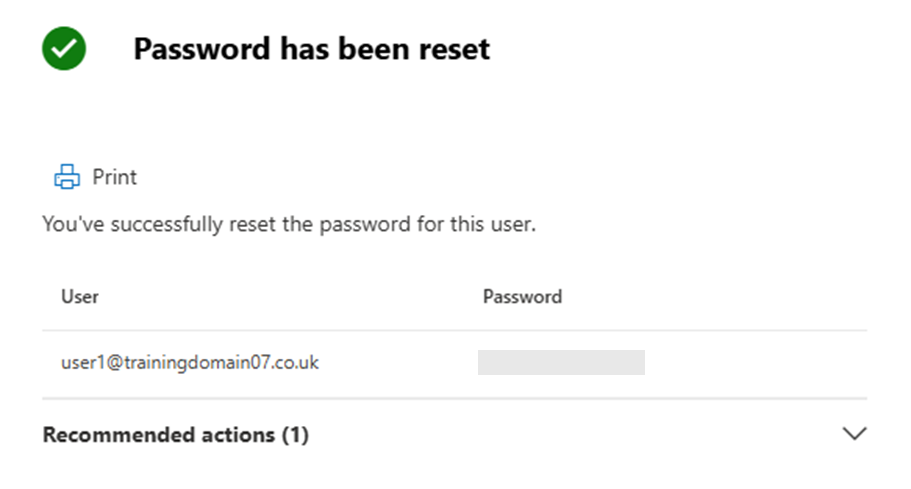This screenshot has width=911, height=489.
Task: Open the Recommended actions (1) heading
Action: point(175,434)
